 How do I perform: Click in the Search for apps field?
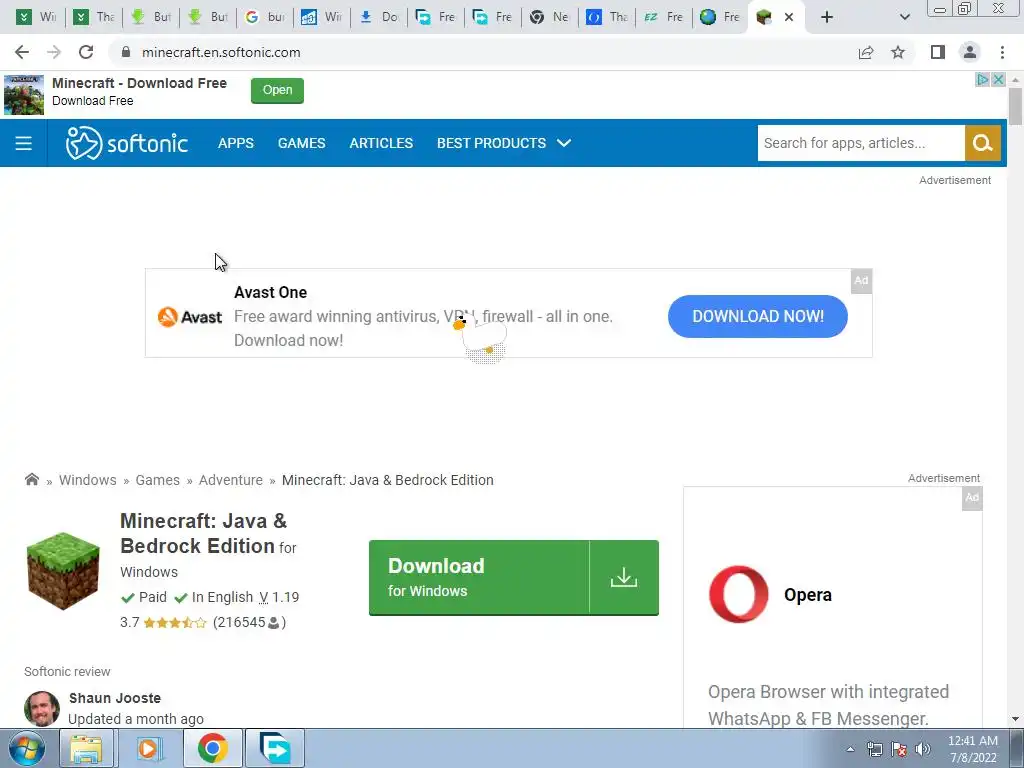861,143
